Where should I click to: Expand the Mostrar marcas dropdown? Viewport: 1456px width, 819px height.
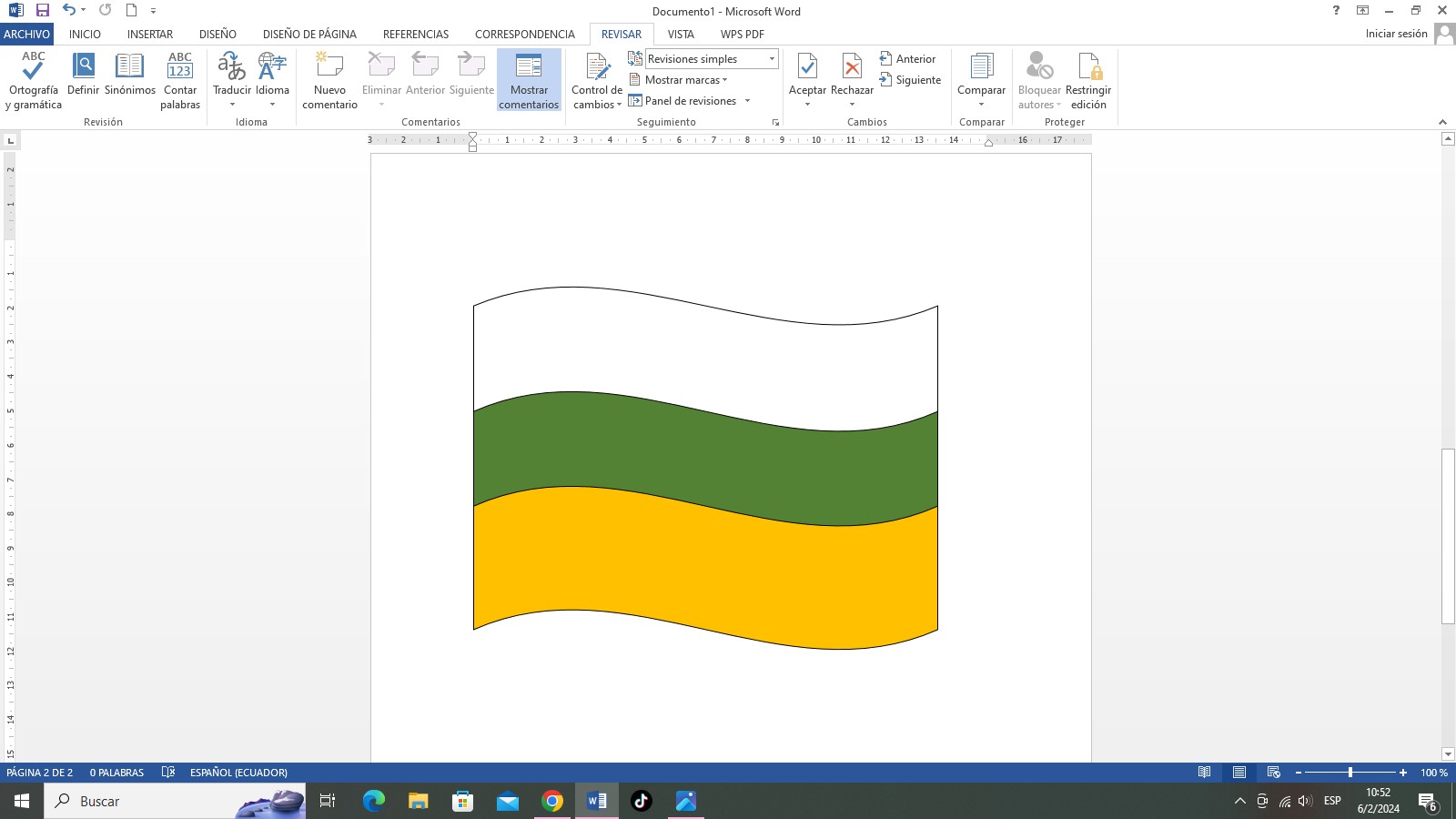click(686, 80)
